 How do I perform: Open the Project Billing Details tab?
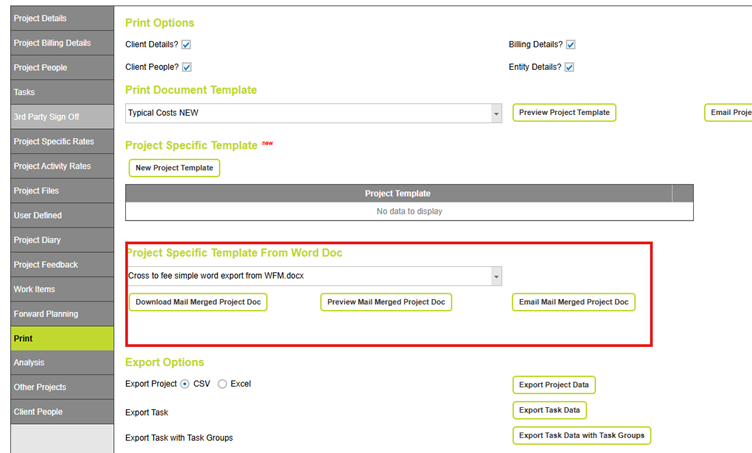tap(54, 43)
